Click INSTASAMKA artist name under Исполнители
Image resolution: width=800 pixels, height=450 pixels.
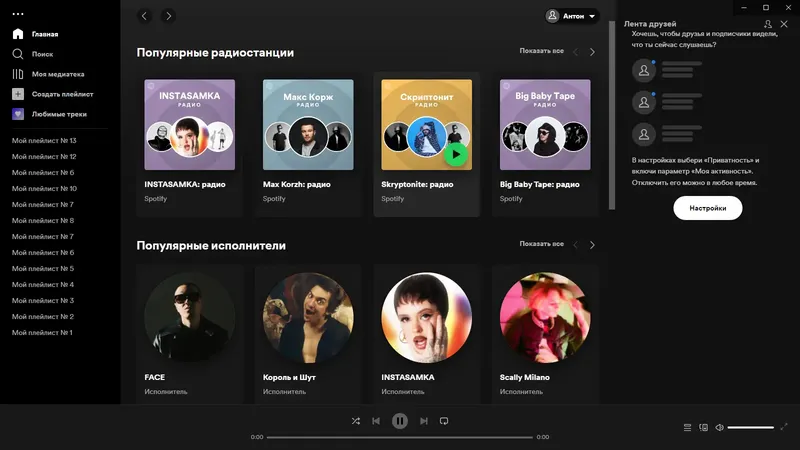[x=408, y=378]
